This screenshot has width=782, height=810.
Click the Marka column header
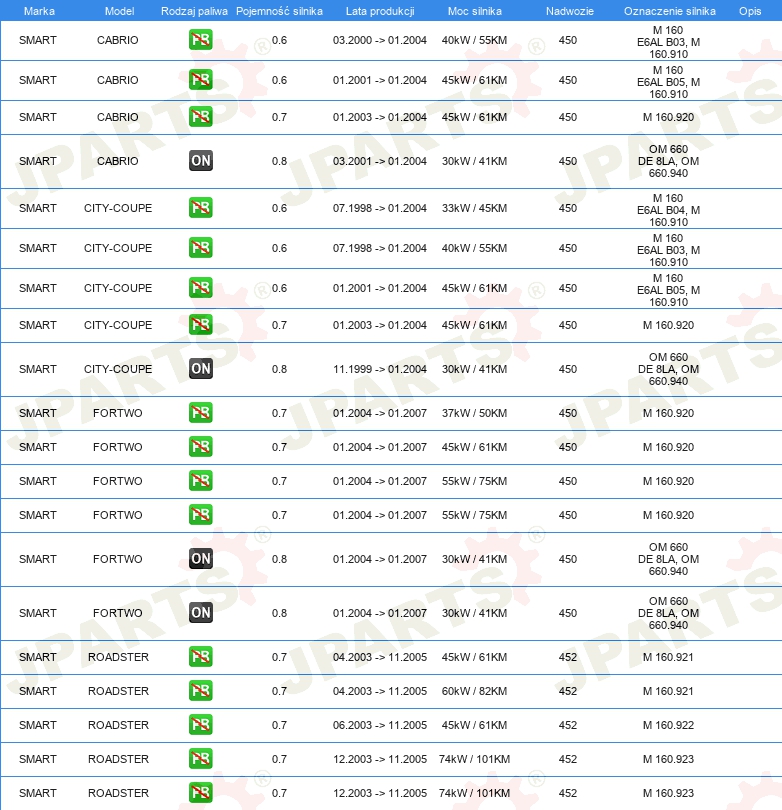pyautogui.click(x=39, y=11)
